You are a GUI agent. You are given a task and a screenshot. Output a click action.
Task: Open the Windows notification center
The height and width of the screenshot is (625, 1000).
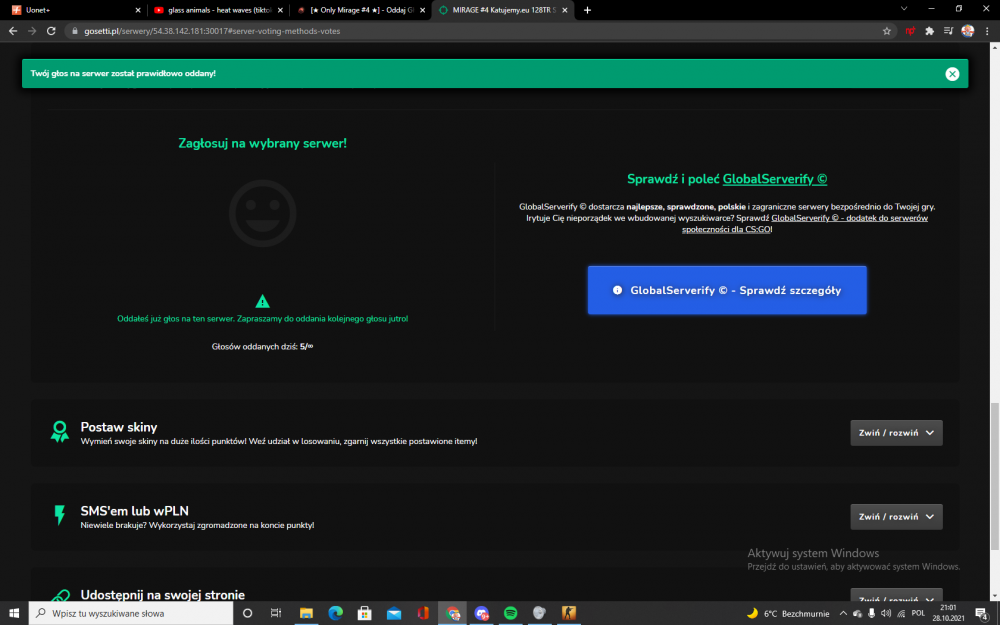(x=983, y=614)
